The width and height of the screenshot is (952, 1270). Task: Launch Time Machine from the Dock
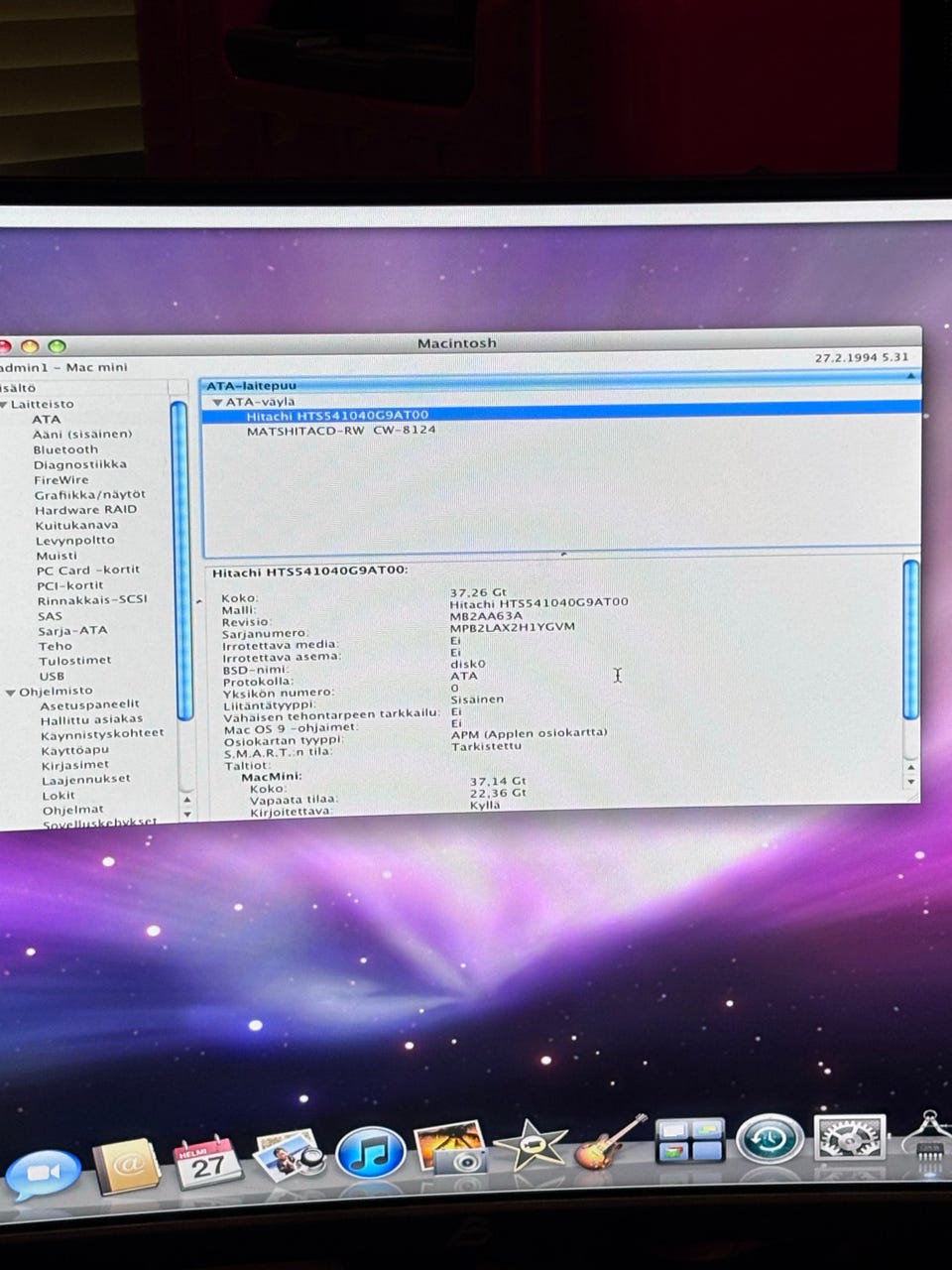[x=770, y=1137]
